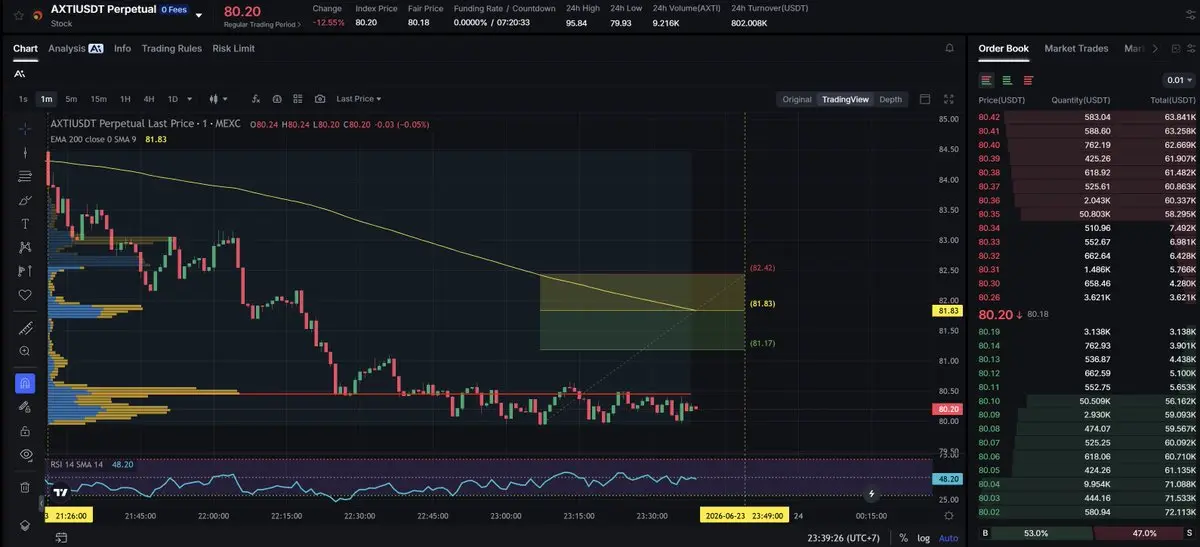Show bids only order book view
Viewport: 1200px width, 547px height.
(x=1007, y=80)
